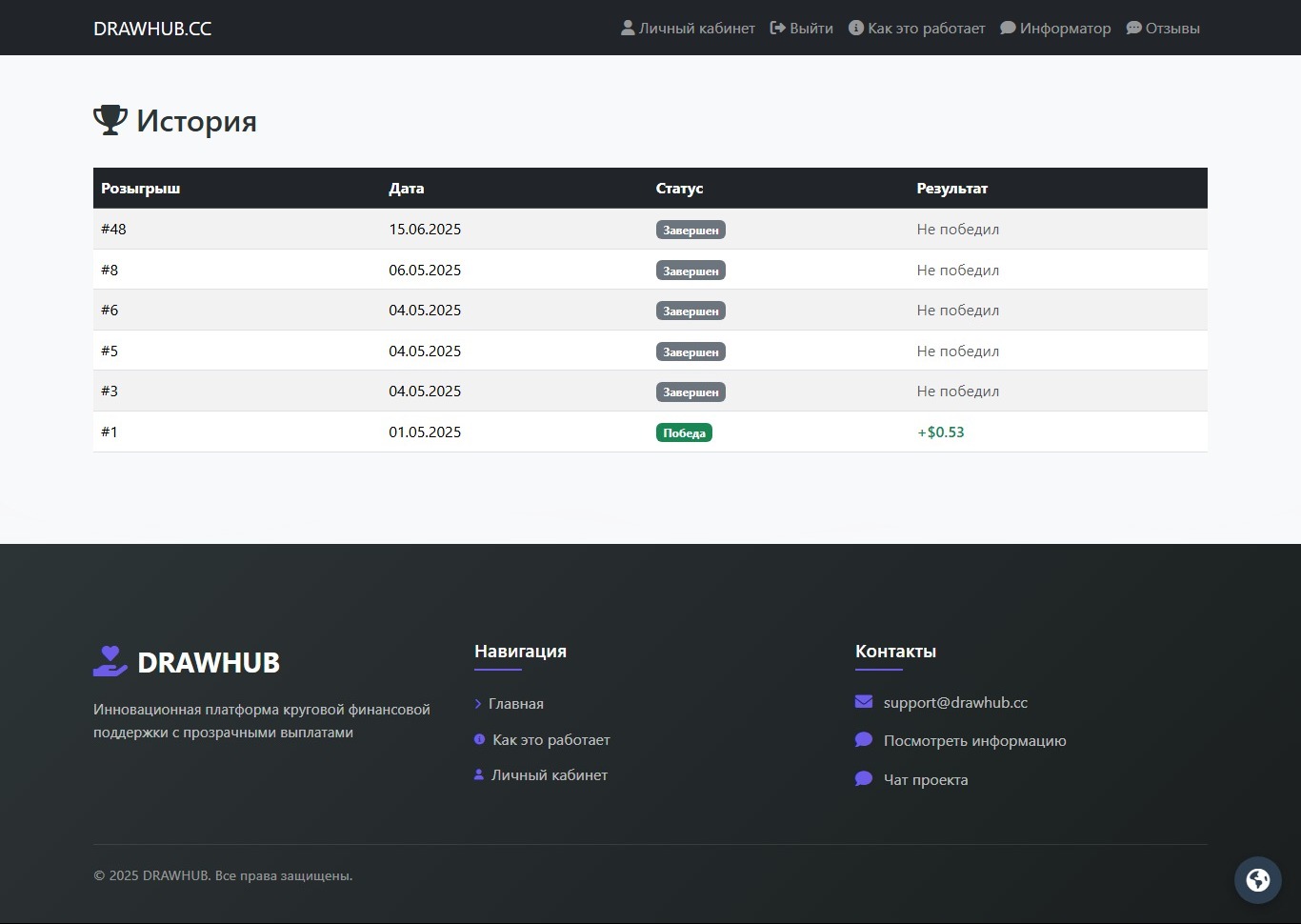Click user icon beside footer Личный кабинет
Screen dimensions: 1301x924
tap(479, 774)
